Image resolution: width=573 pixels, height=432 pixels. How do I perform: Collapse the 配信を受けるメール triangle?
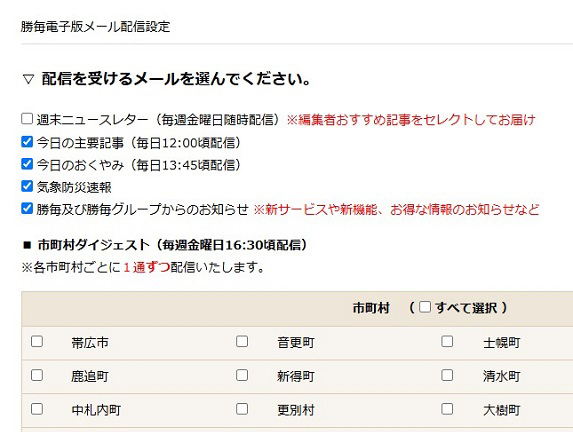pyautogui.click(x=28, y=79)
